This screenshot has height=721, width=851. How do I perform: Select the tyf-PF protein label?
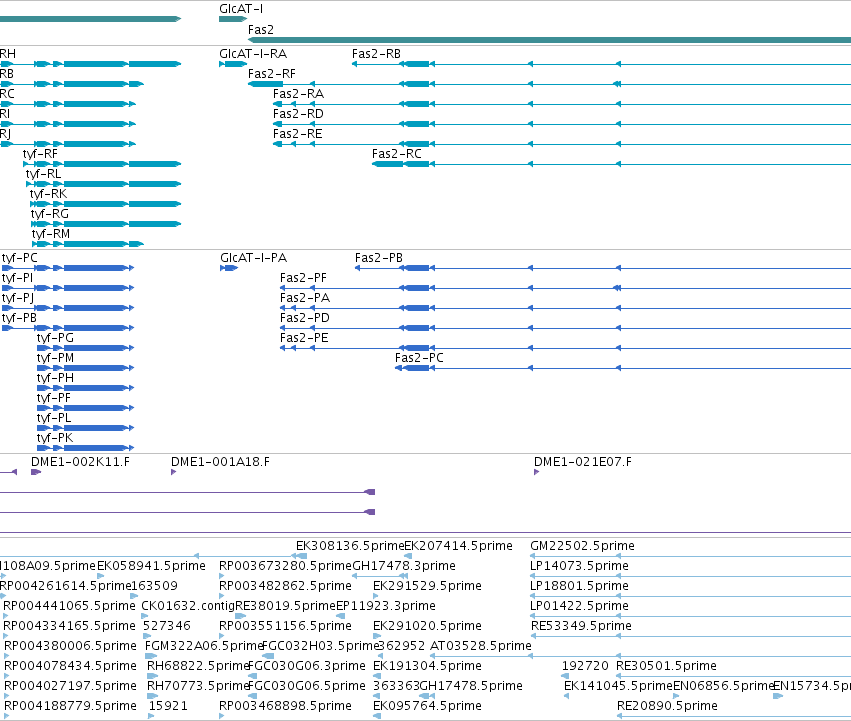click(54, 399)
